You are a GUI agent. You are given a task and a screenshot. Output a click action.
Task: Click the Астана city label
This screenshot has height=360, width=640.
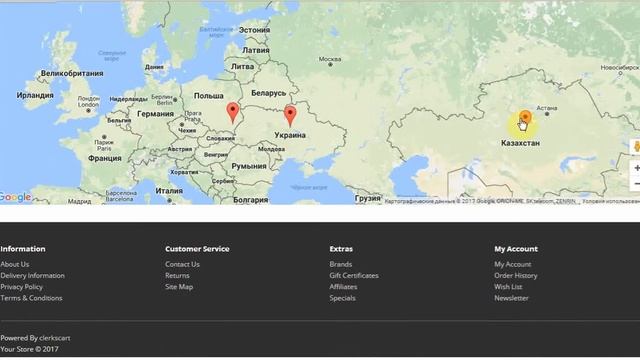(x=547, y=108)
